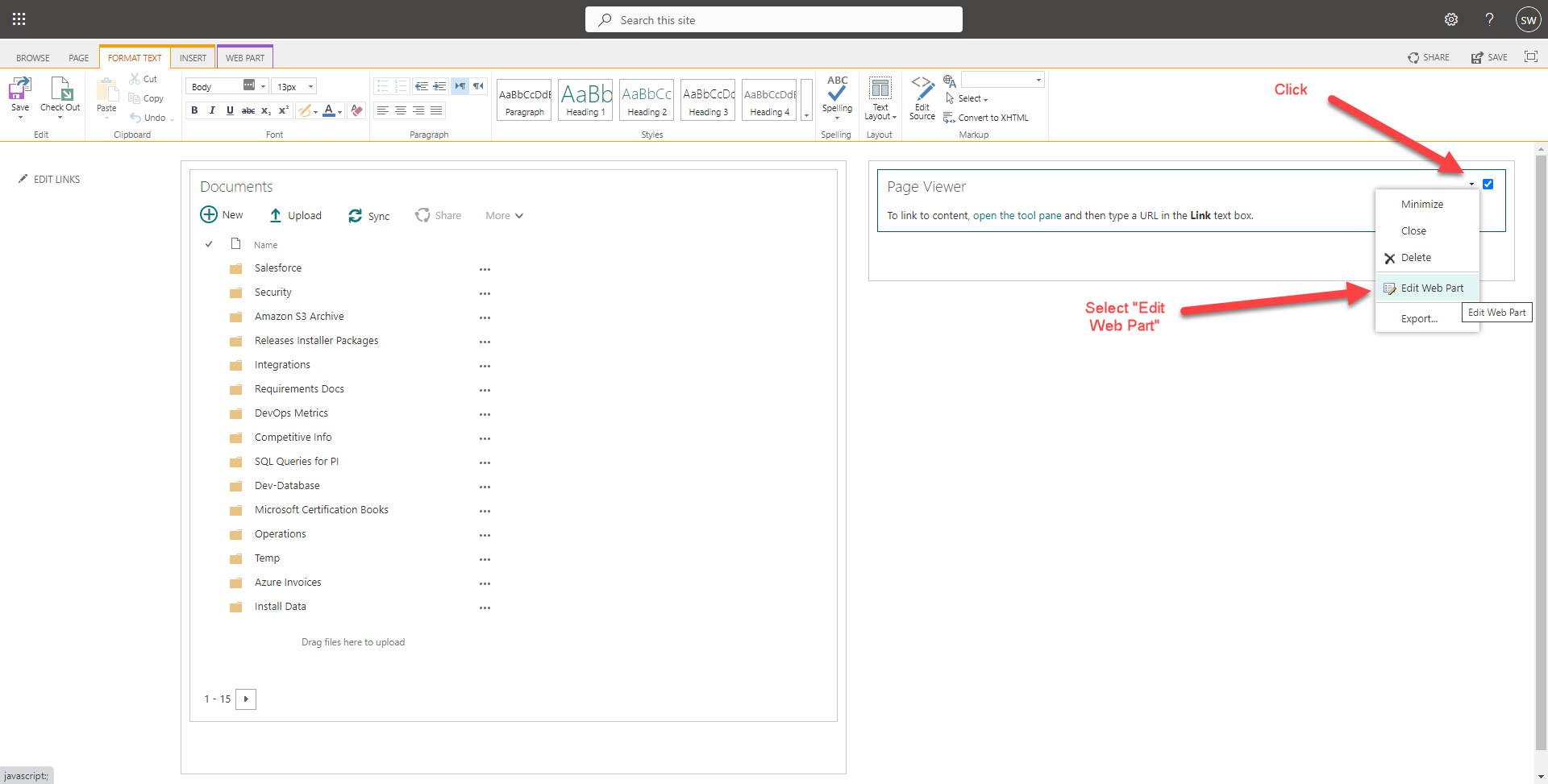Apply subscript formatting
The height and width of the screenshot is (784, 1548).
coord(266,110)
